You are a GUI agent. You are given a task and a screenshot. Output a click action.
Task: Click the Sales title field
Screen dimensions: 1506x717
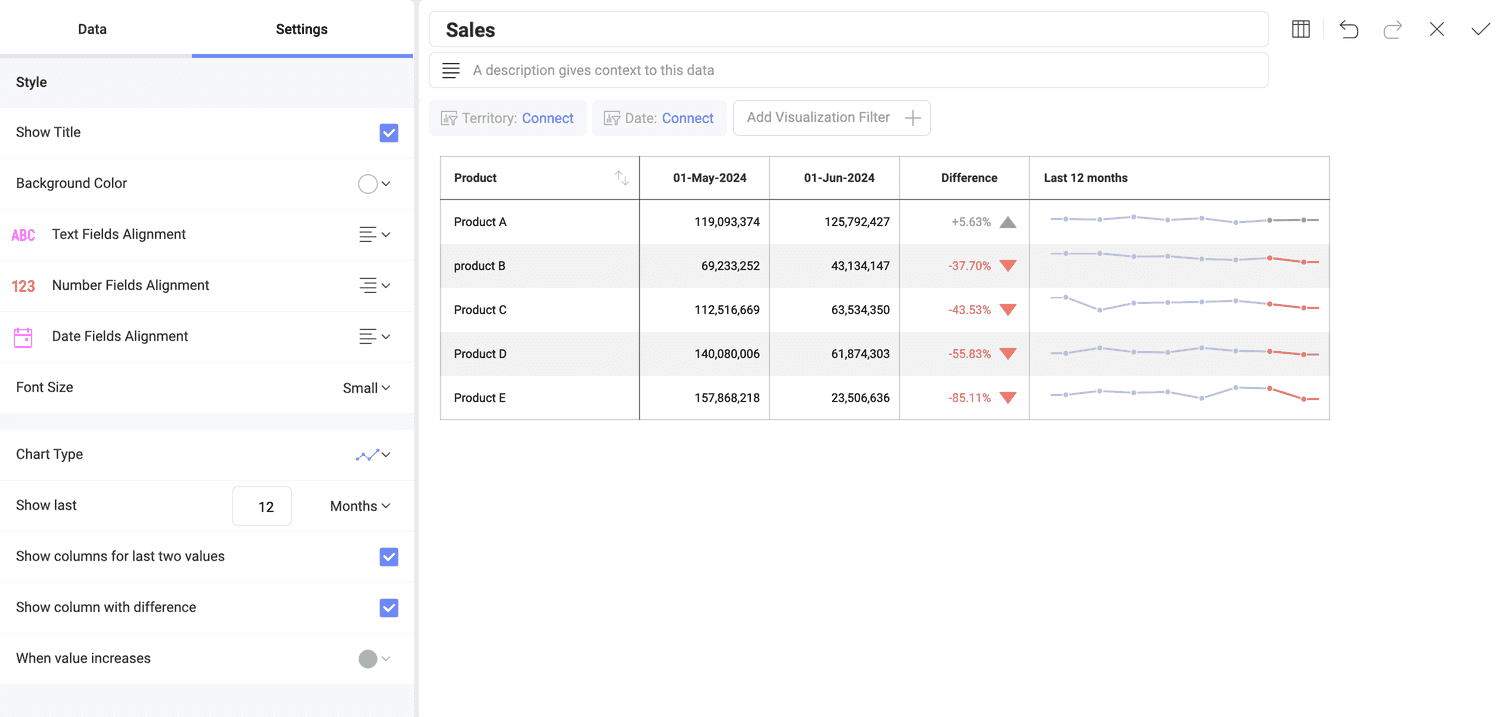pyautogui.click(x=849, y=30)
